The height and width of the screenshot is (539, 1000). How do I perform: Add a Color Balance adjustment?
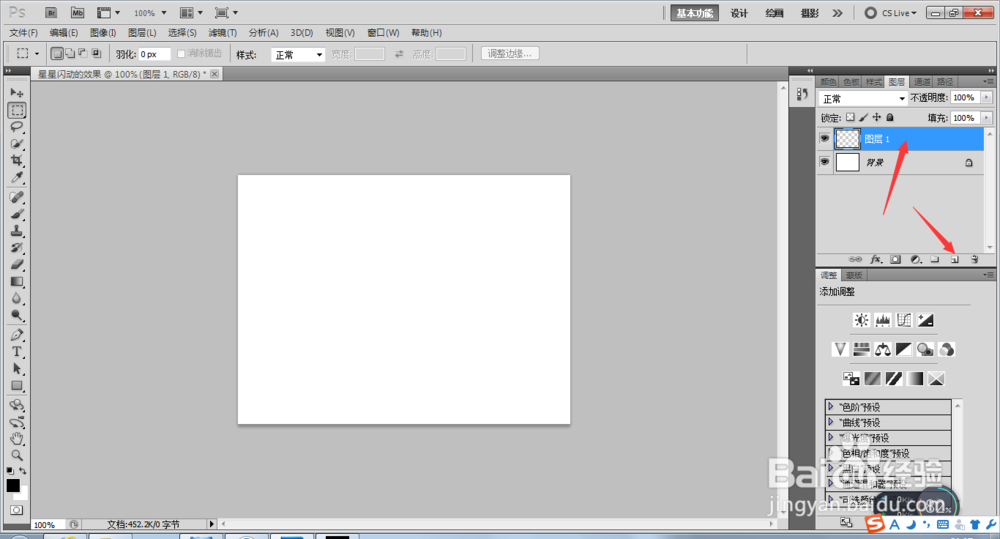click(x=883, y=350)
